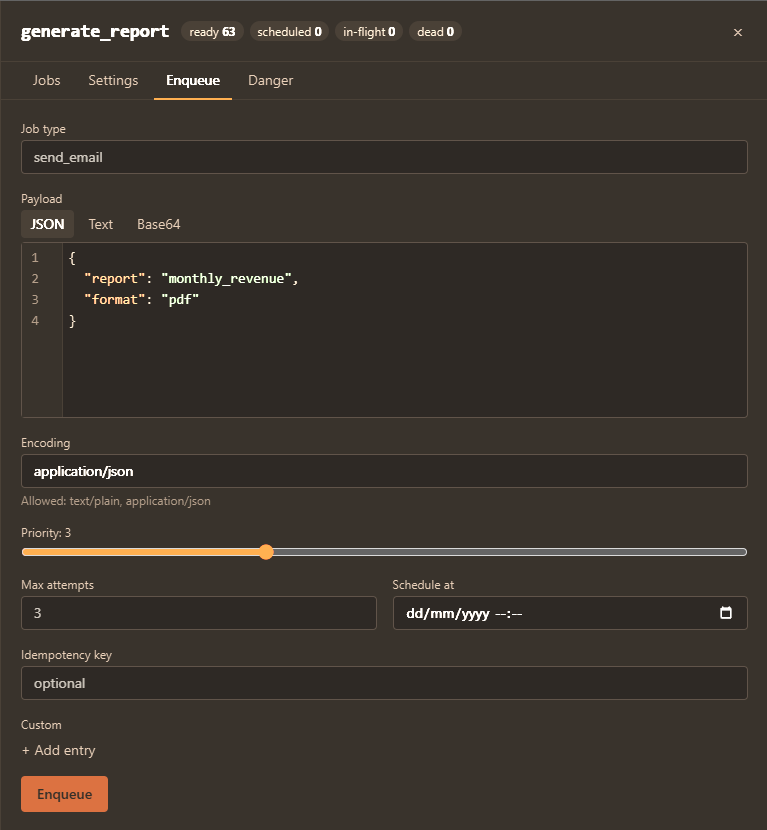The image size is (767, 830).
Task: Click the "report" key in payload
Action: click(115, 278)
